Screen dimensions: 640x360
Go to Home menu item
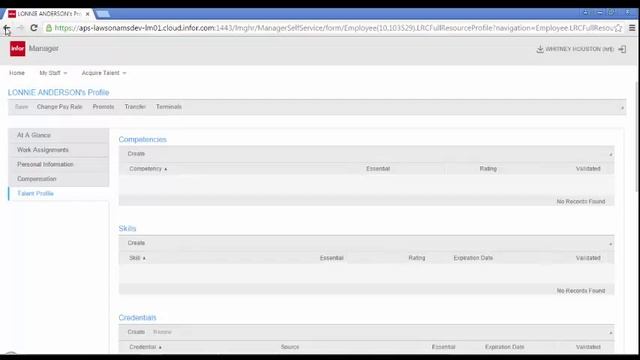click(x=17, y=73)
